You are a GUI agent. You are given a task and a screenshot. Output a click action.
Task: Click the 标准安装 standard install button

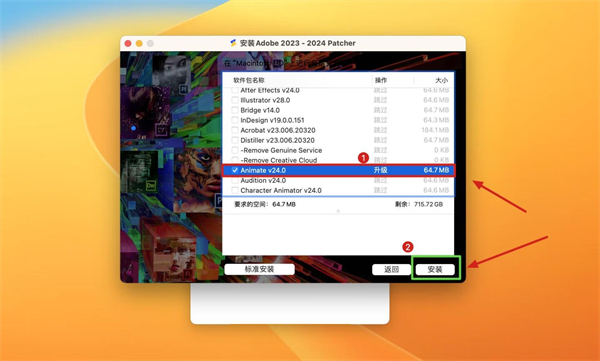pos(259,270)
